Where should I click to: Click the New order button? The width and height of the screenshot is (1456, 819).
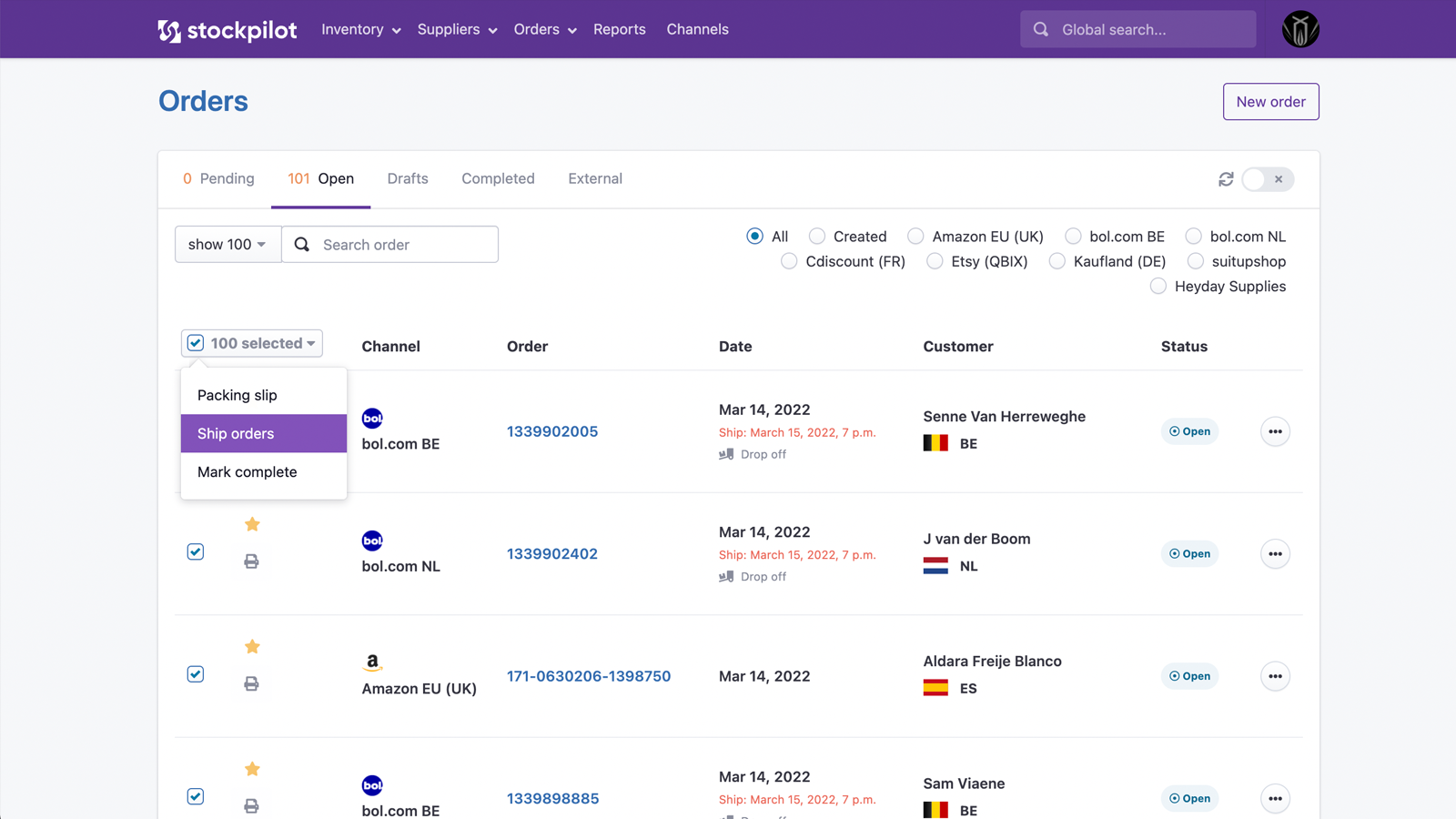pos(1270,102)
